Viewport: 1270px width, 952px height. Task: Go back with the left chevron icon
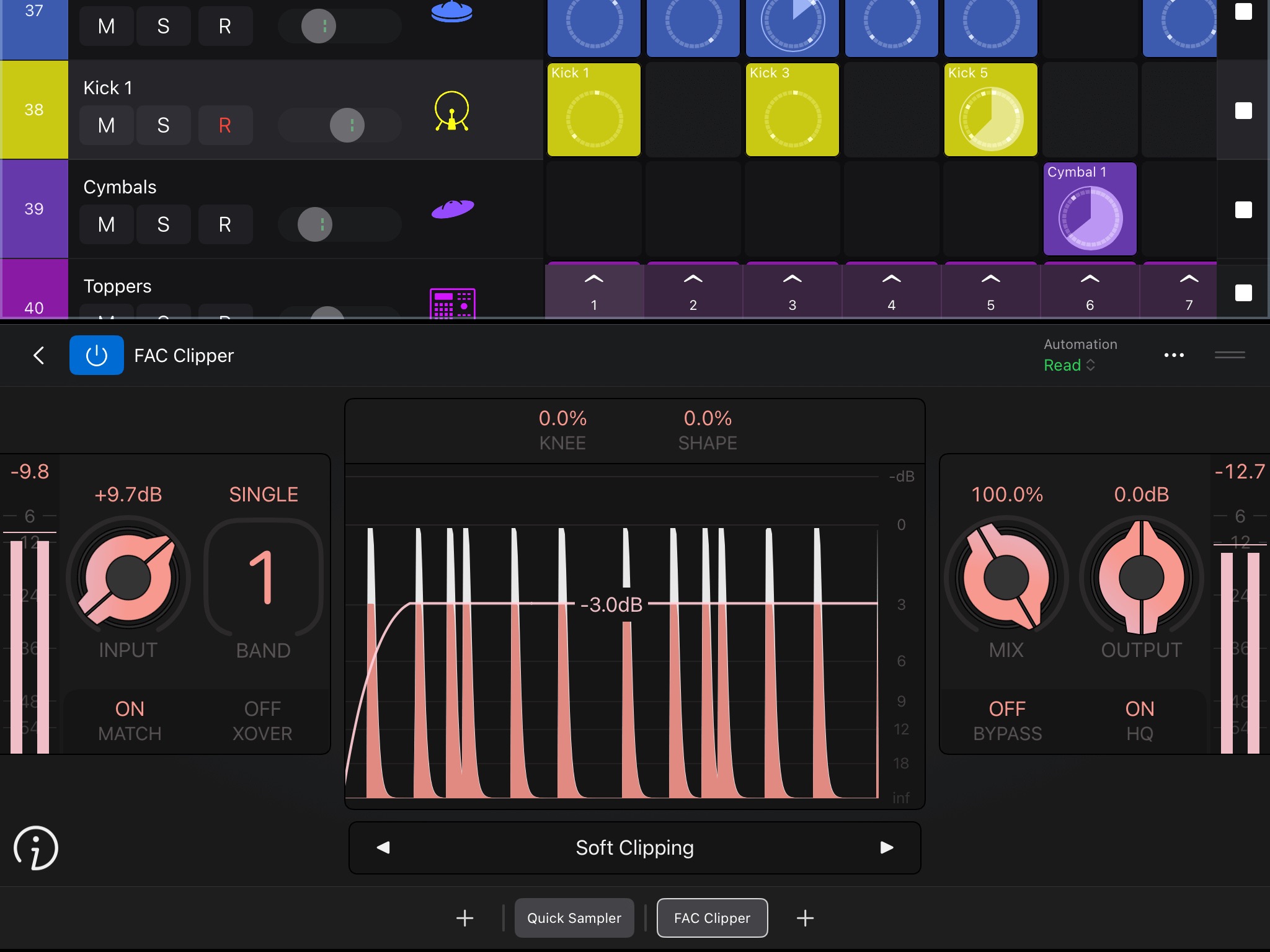[x=38, y=355]
